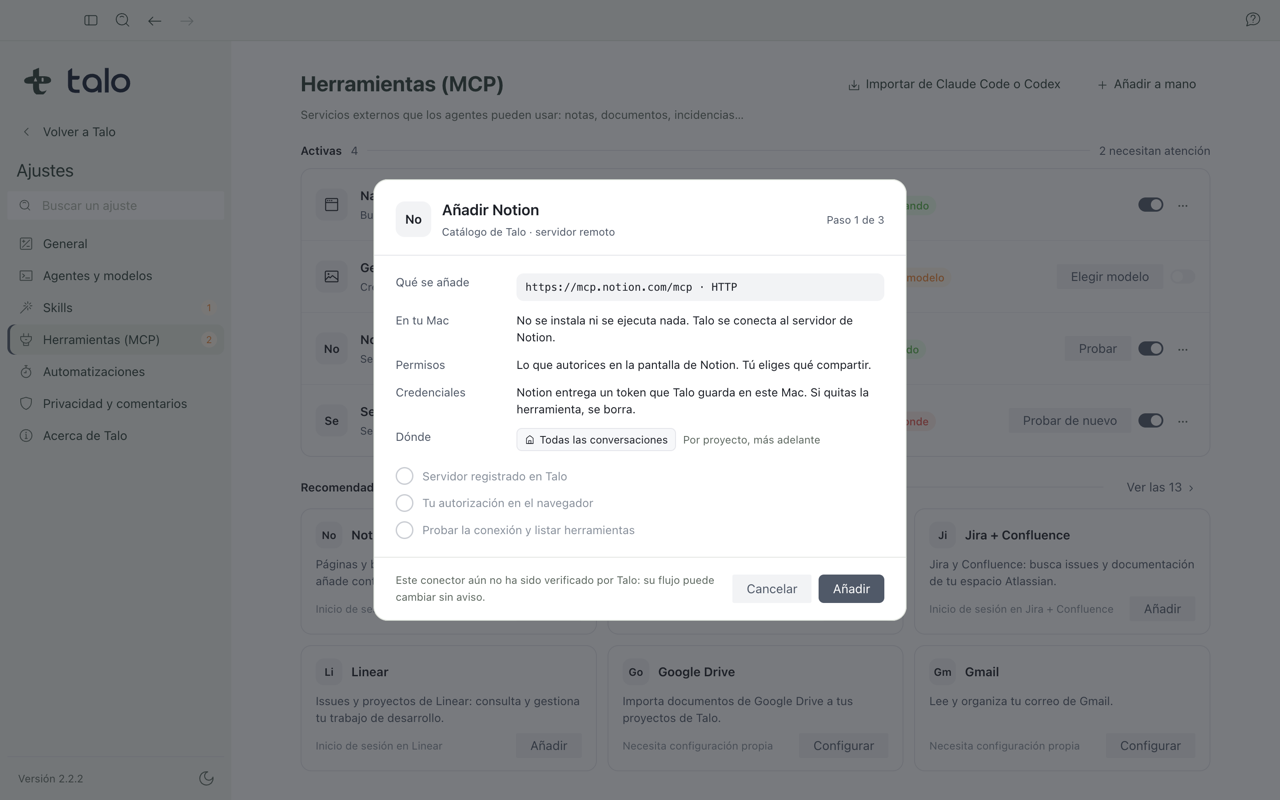Configure the Google Drive tool
This screenshot has width=1280, height=800.
843,745
